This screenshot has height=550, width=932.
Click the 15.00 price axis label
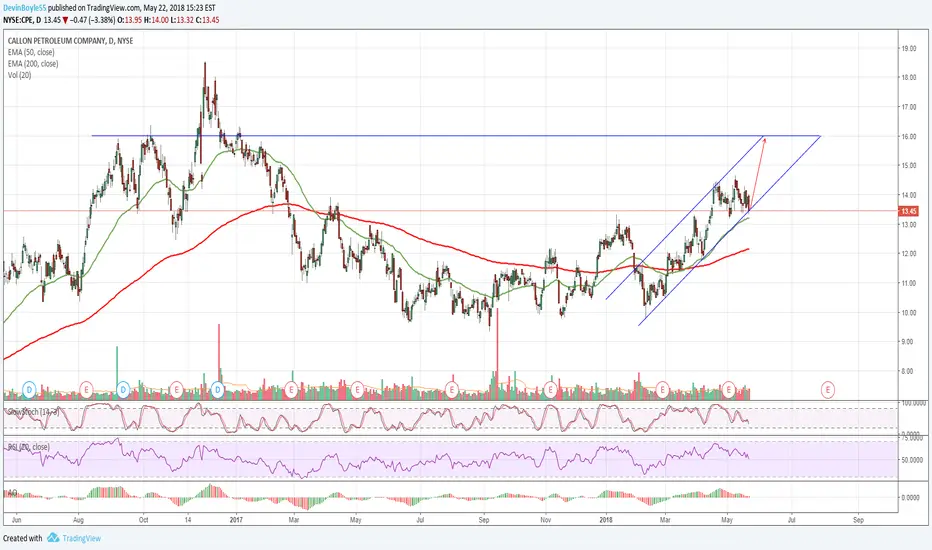[x=909, y=166]
